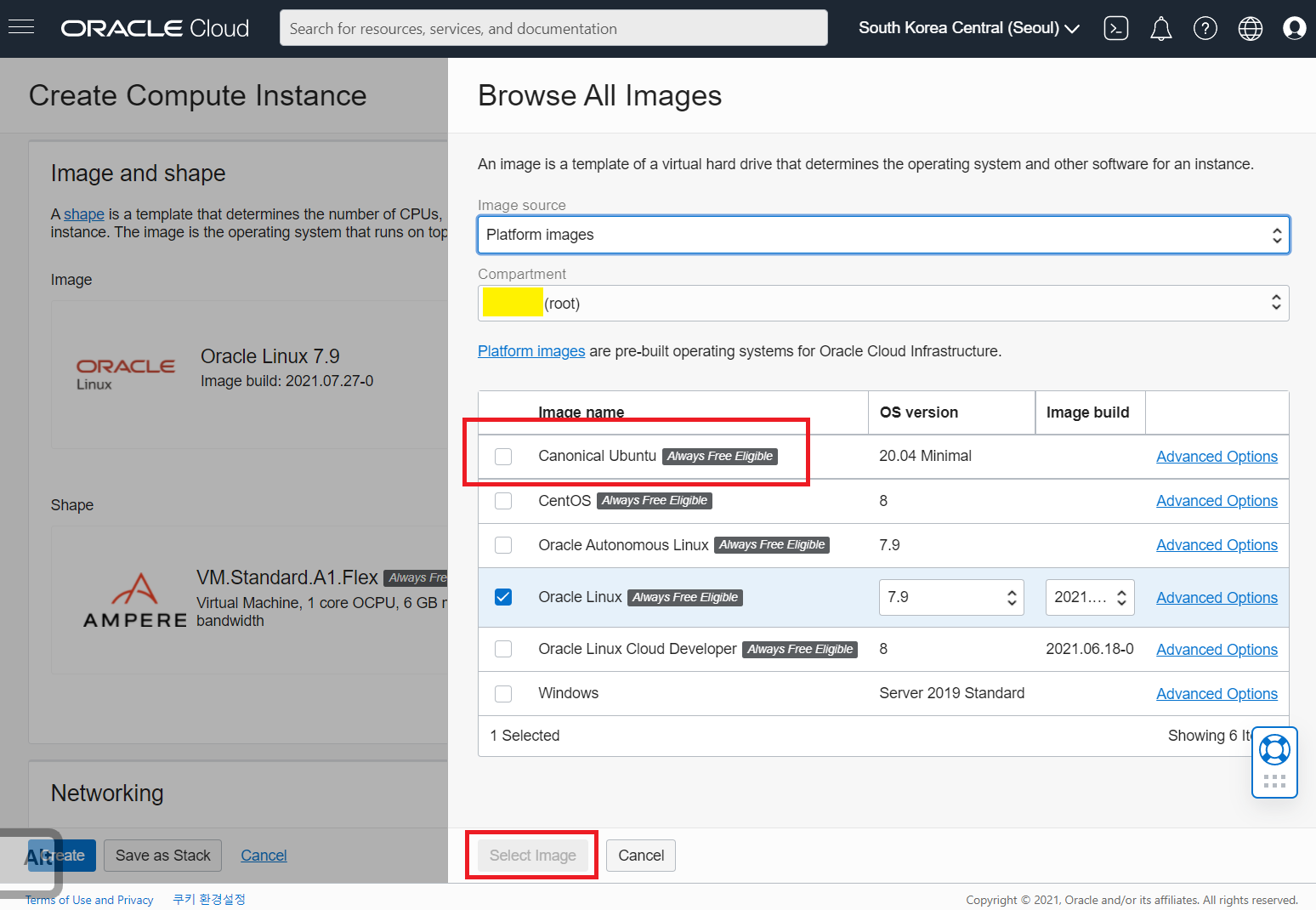Screen dimensions: 1316x910
Task: Check the Oracle Autonomous Linux checkbox
Action: [x=503, y=545]
